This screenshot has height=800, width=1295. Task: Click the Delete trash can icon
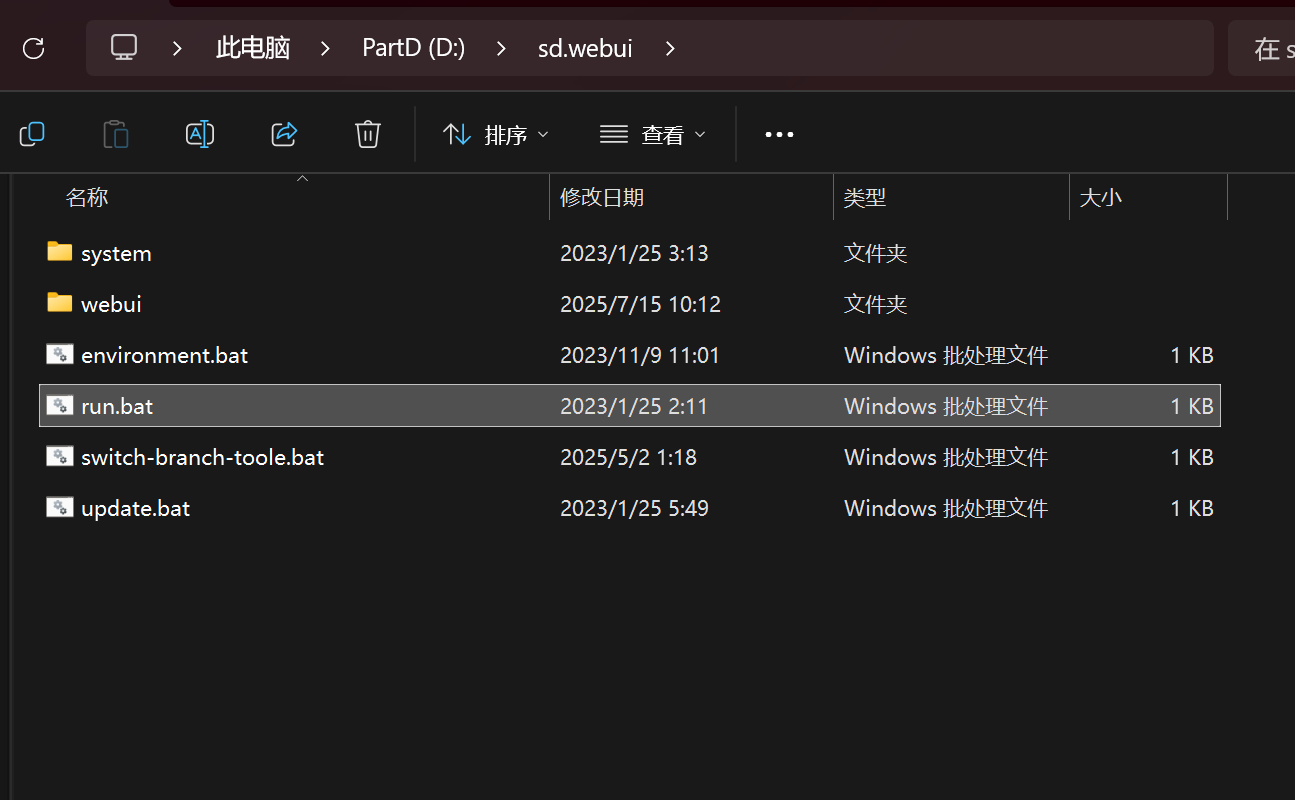pyautogui.click(x=368, y=134)
